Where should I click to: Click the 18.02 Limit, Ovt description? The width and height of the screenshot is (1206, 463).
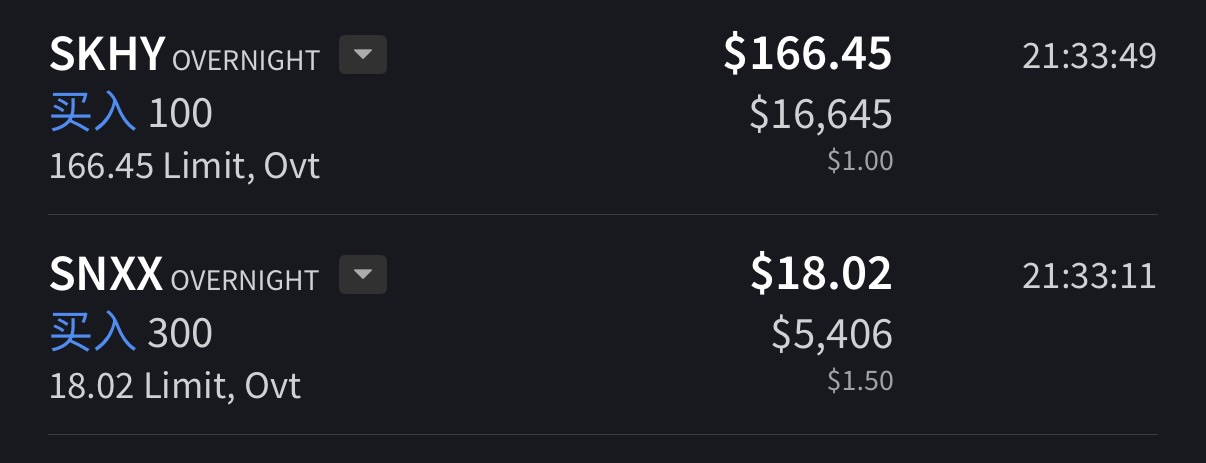coord(175,386)
